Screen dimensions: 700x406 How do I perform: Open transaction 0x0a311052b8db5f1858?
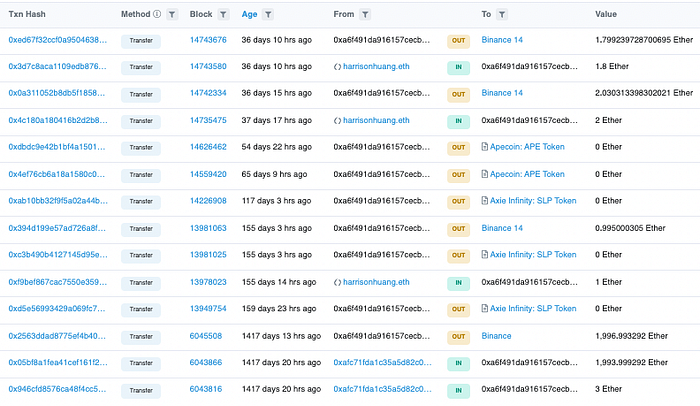[57, 93]
